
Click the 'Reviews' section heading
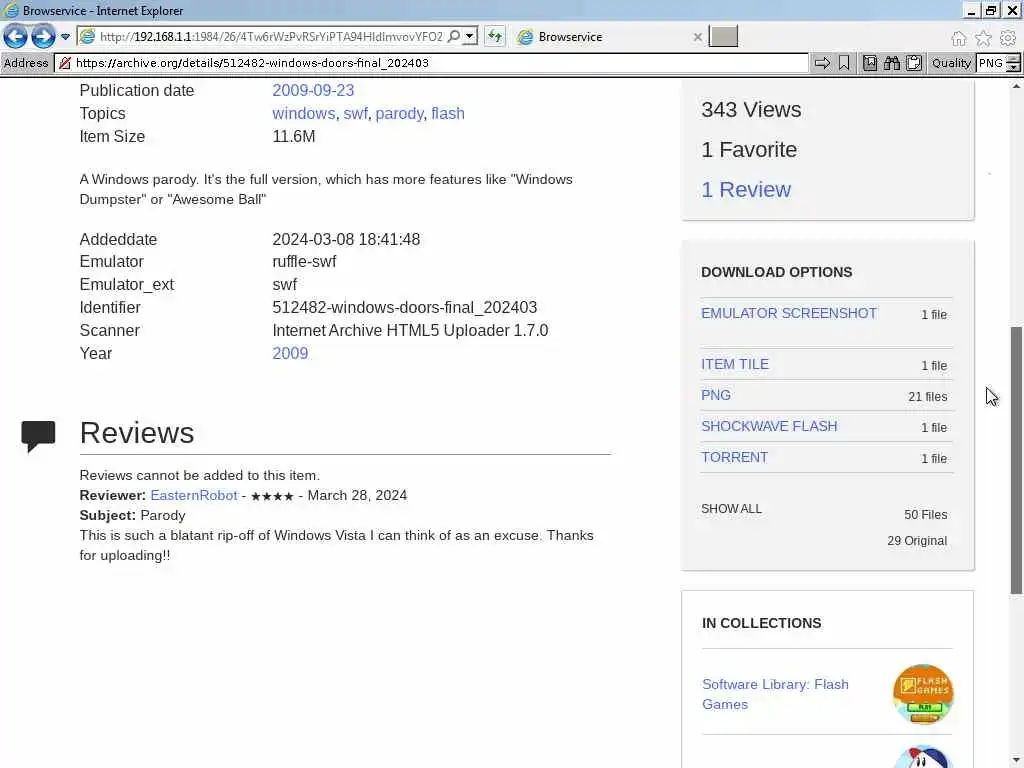point(137,433)
